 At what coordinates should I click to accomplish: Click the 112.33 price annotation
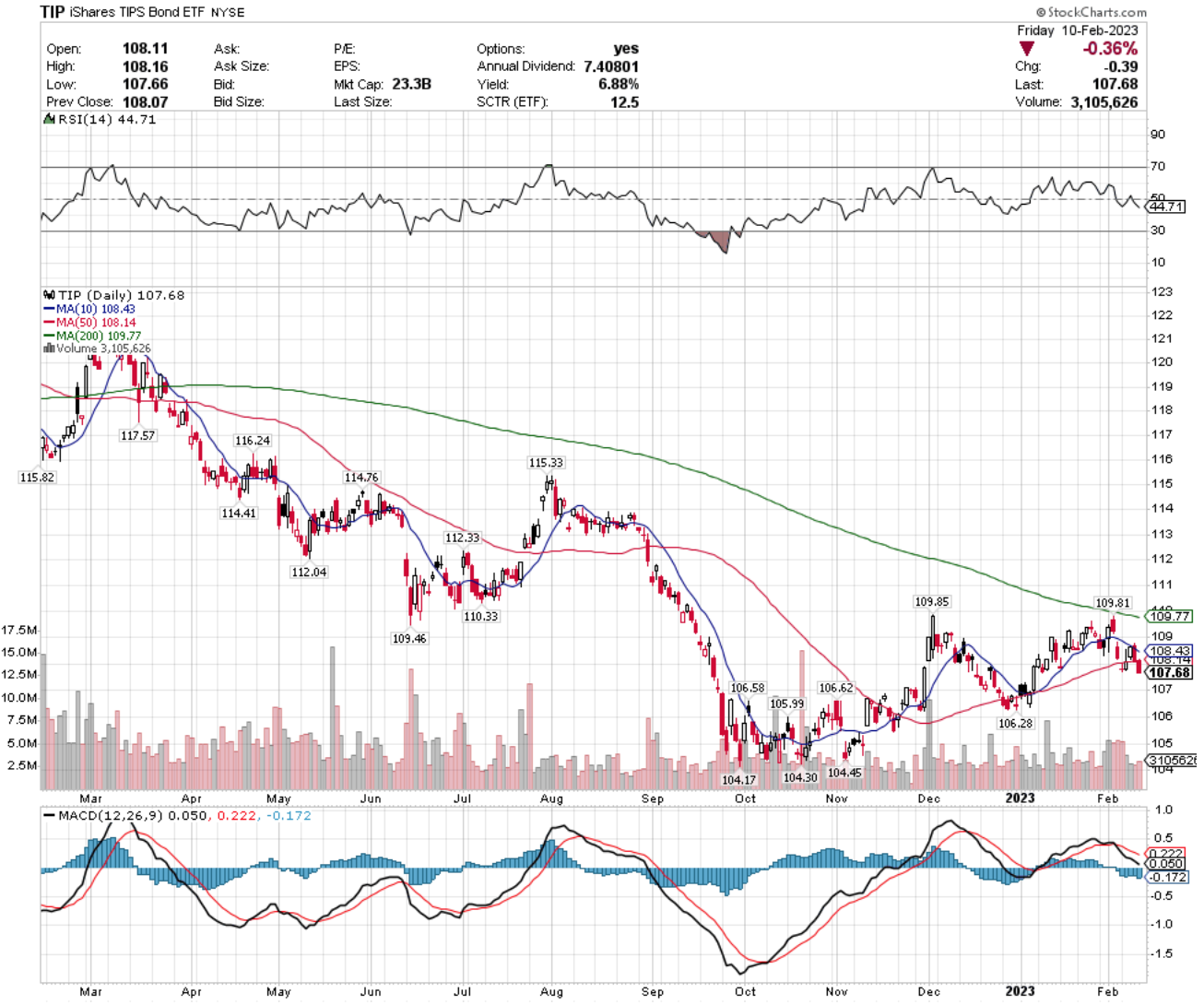pyautogui.click(x=462, y=538)
